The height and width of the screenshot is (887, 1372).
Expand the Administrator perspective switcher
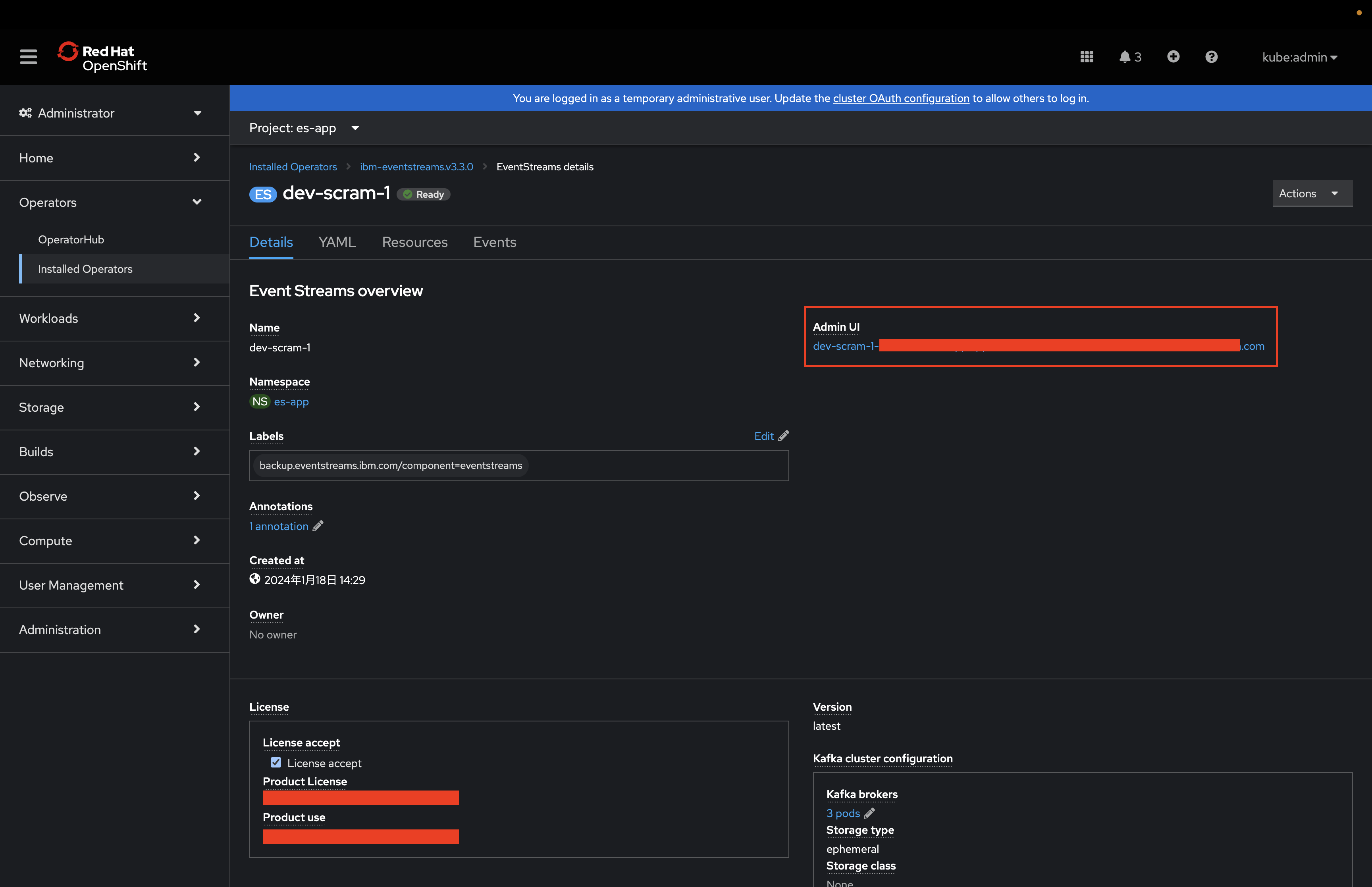110,113
